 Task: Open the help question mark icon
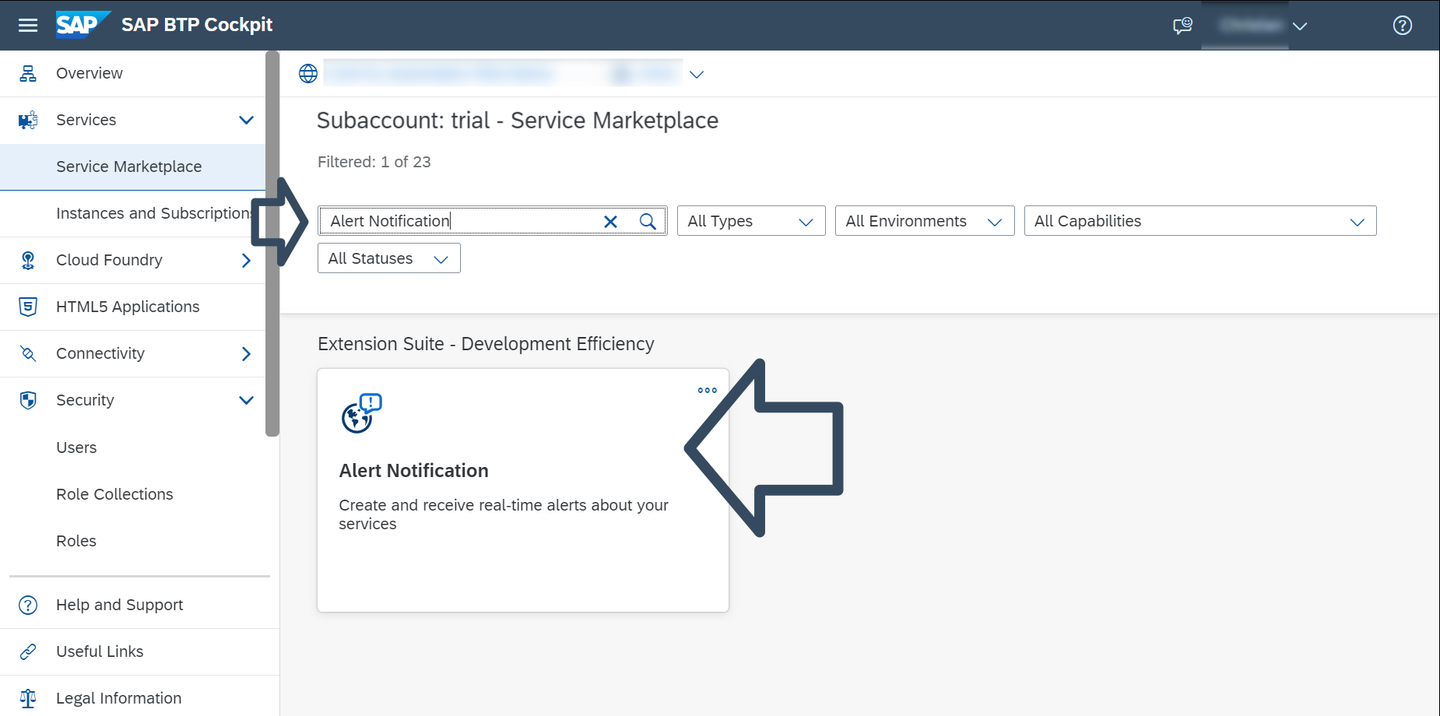tap(1402, 26)
